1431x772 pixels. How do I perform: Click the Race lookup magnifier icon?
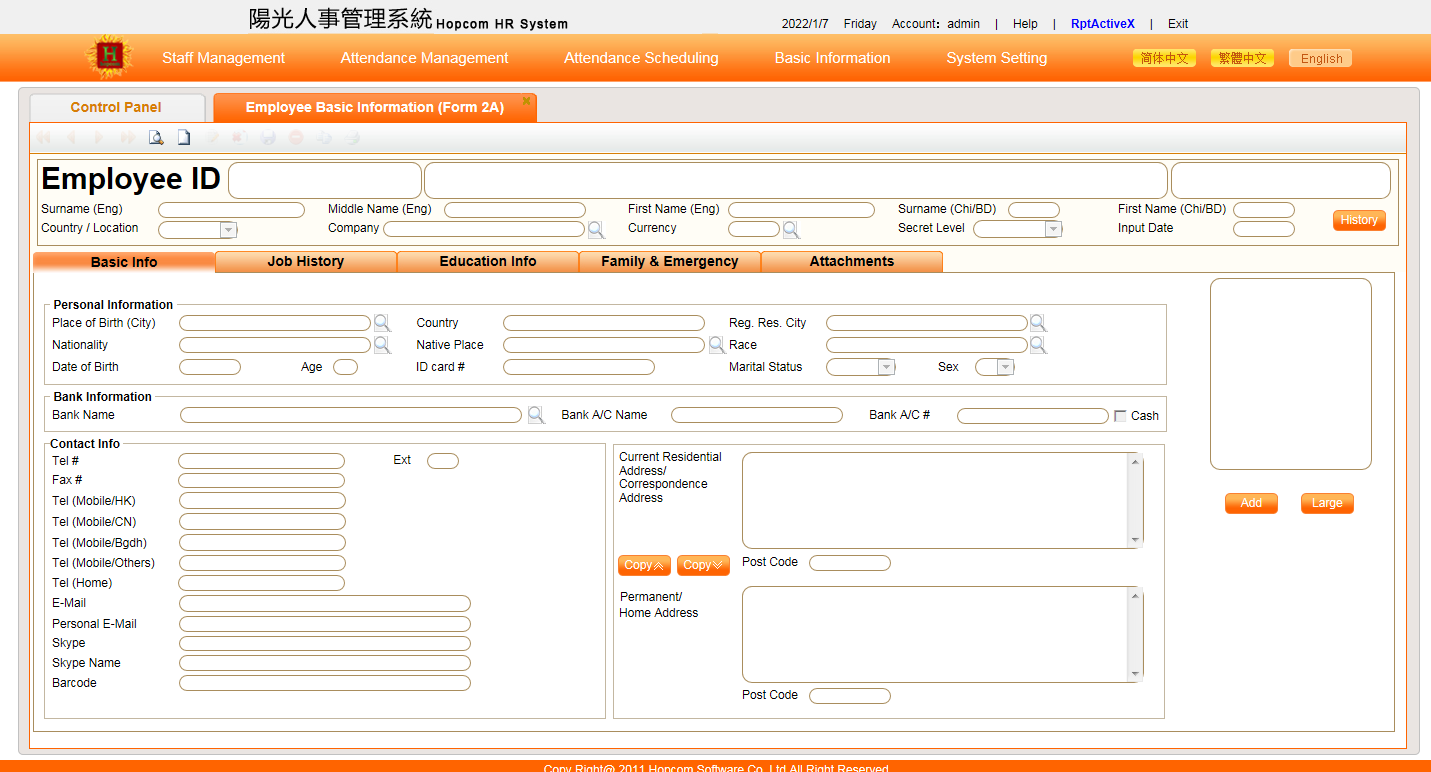(1038, 345)
